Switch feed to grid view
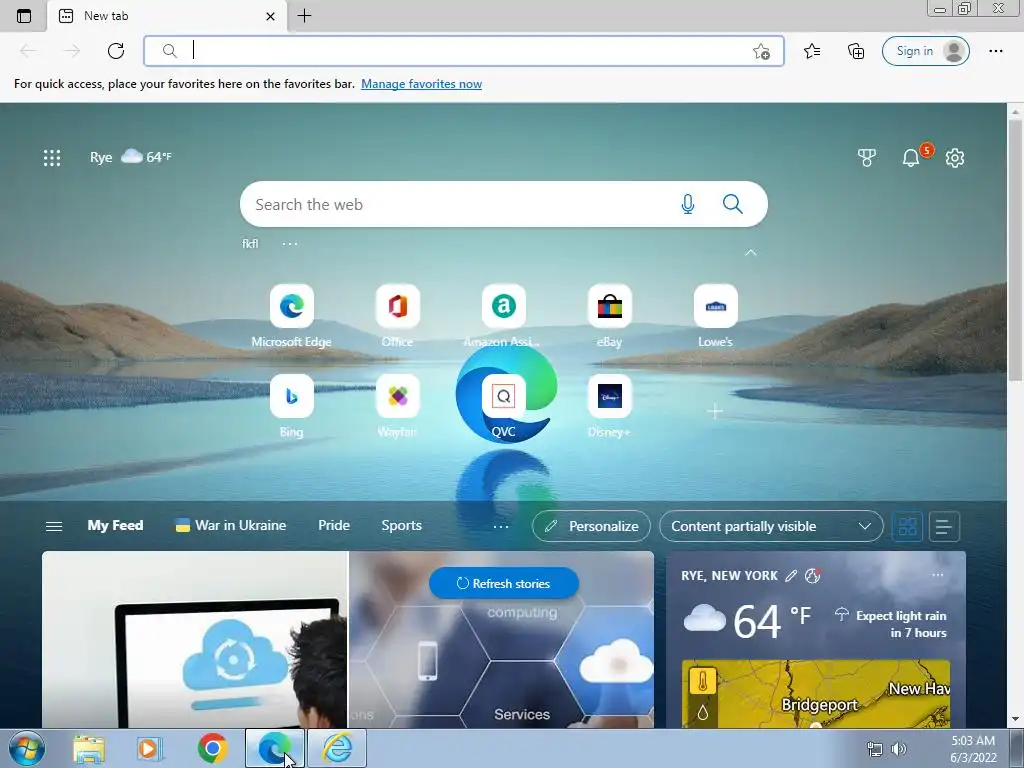The image size is (1024, 768). (907, 526)
